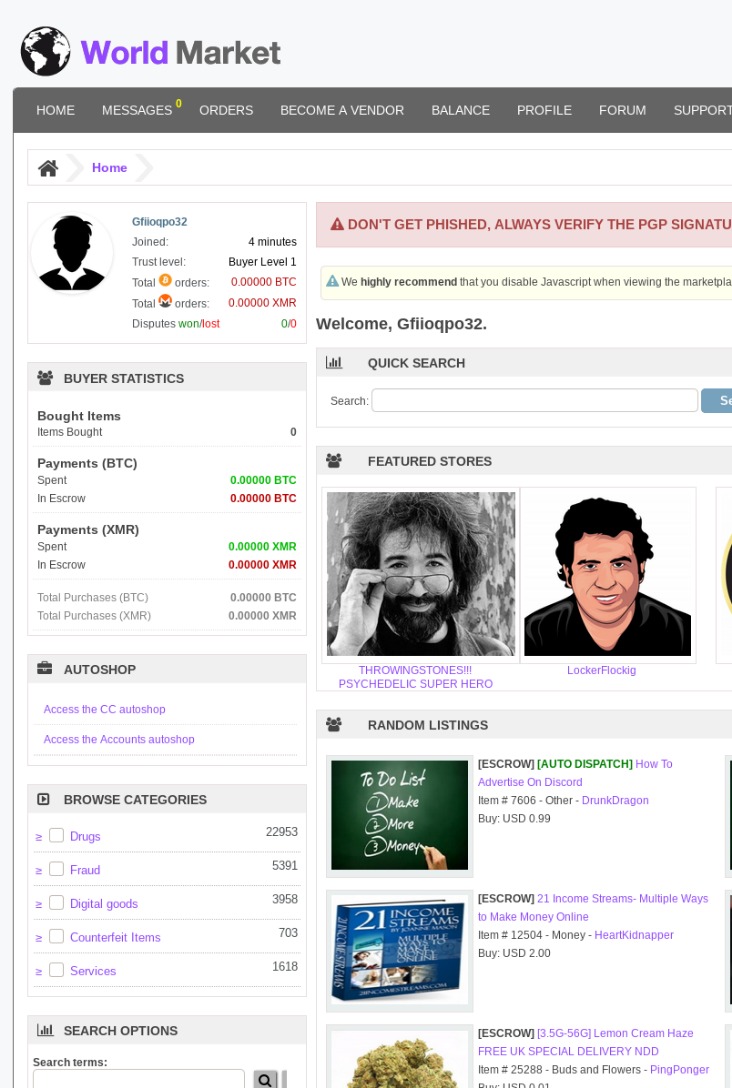Viewport: 732px width, 1088px height.
Task: Click the bar chart icon beside SEARCH OPTIONS
Action: 45,1030
